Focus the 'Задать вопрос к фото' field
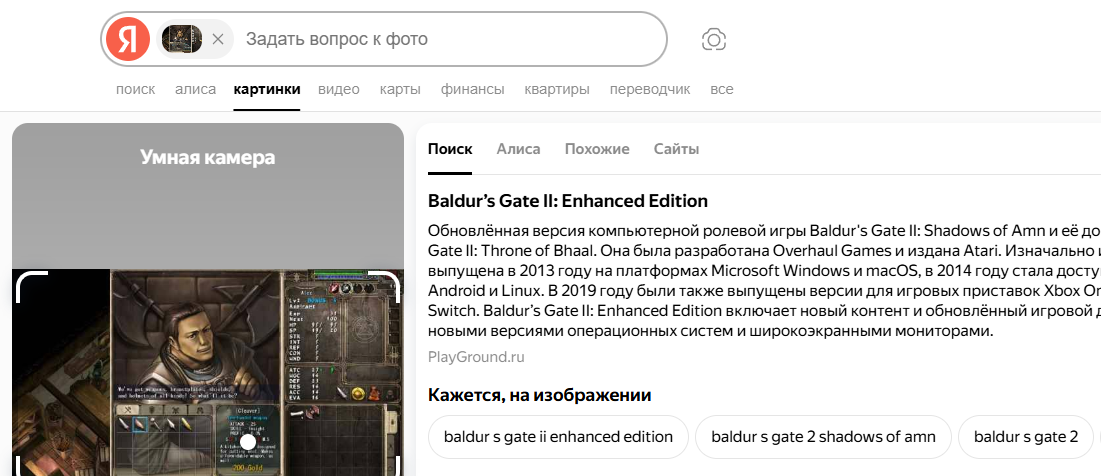This screenshot has width=1101, height=476. coord(449,39)
